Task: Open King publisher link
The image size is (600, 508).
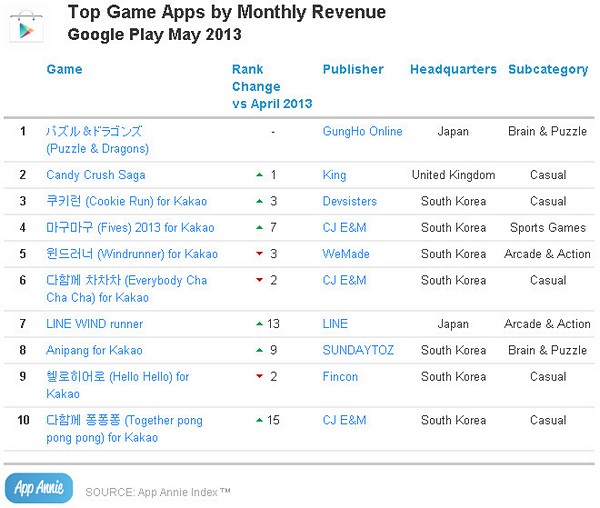Action: (334, 175)
